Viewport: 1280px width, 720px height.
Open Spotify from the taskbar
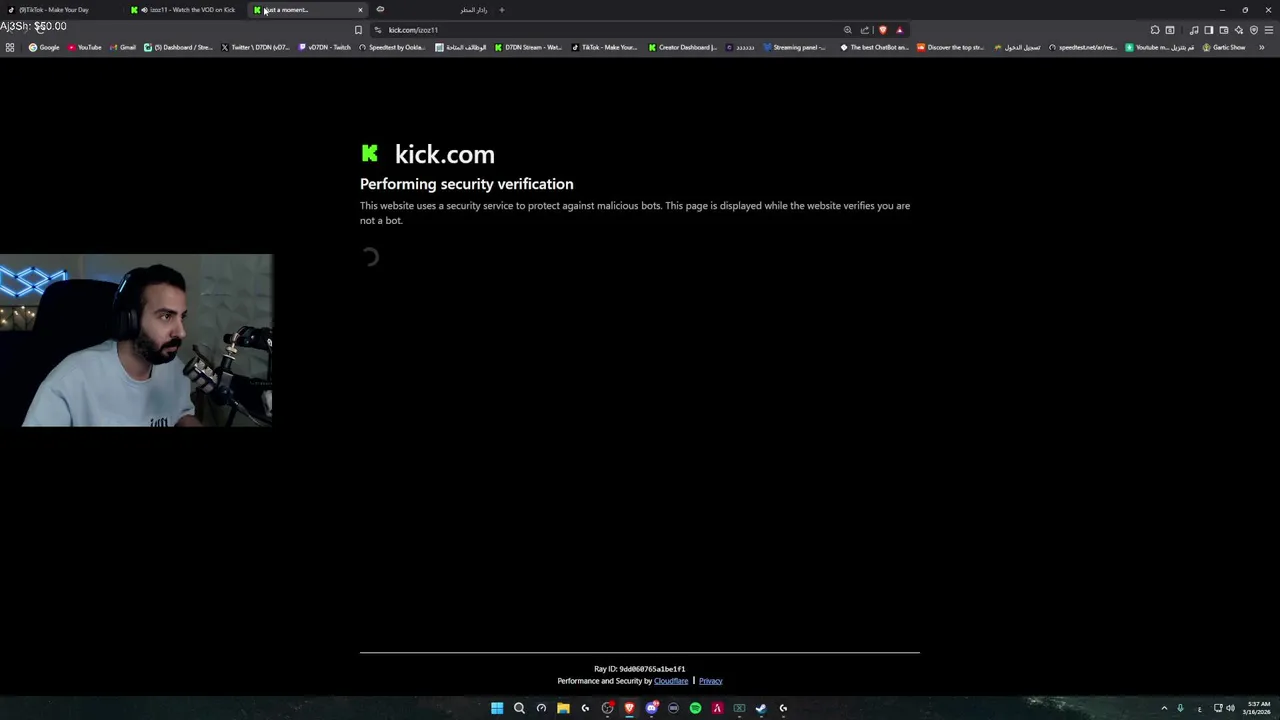coord(695,708)
